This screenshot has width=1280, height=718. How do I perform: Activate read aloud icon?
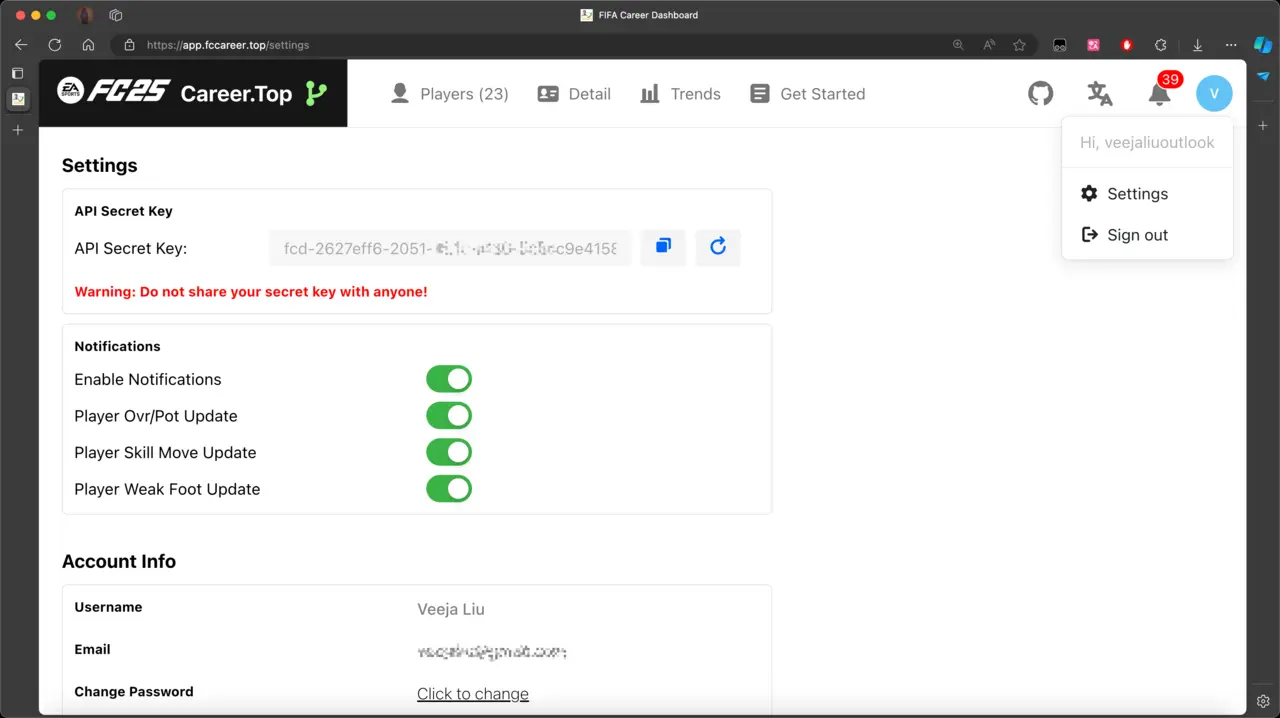(989, 45)
